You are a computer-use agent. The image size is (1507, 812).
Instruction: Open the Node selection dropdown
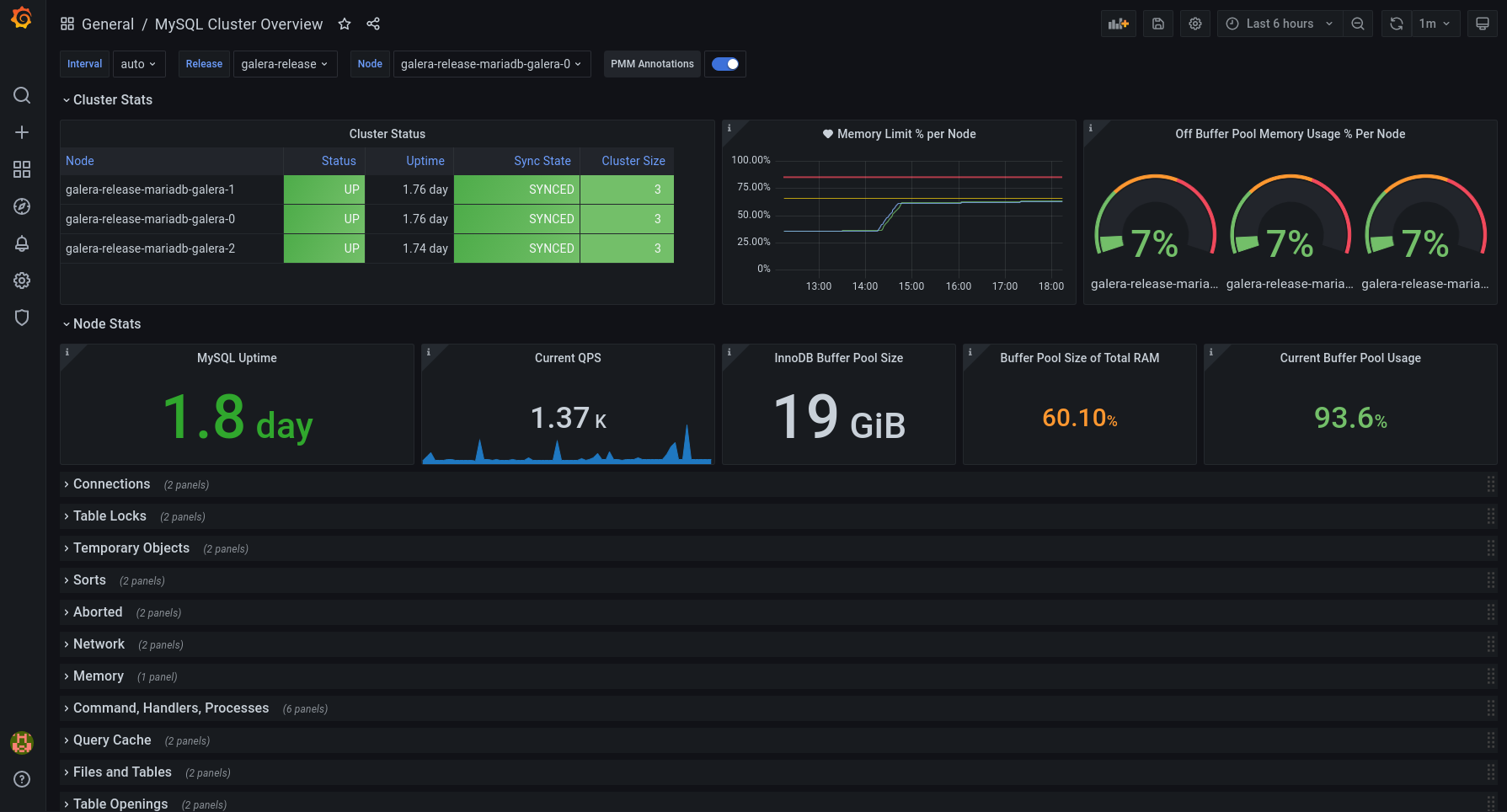point(492,64)
